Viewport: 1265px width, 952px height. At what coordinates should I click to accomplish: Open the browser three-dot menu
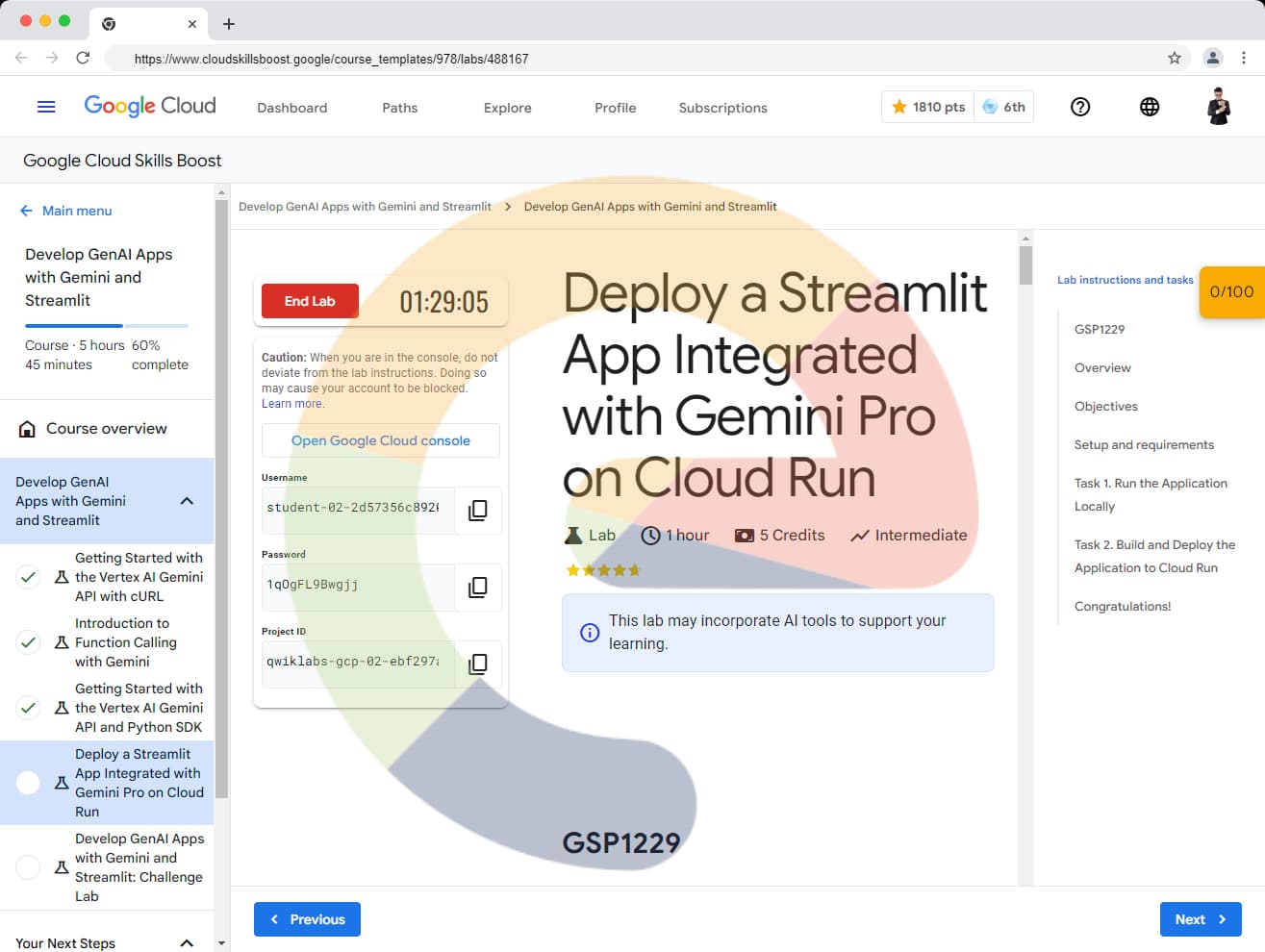[x=1244, y=58]
